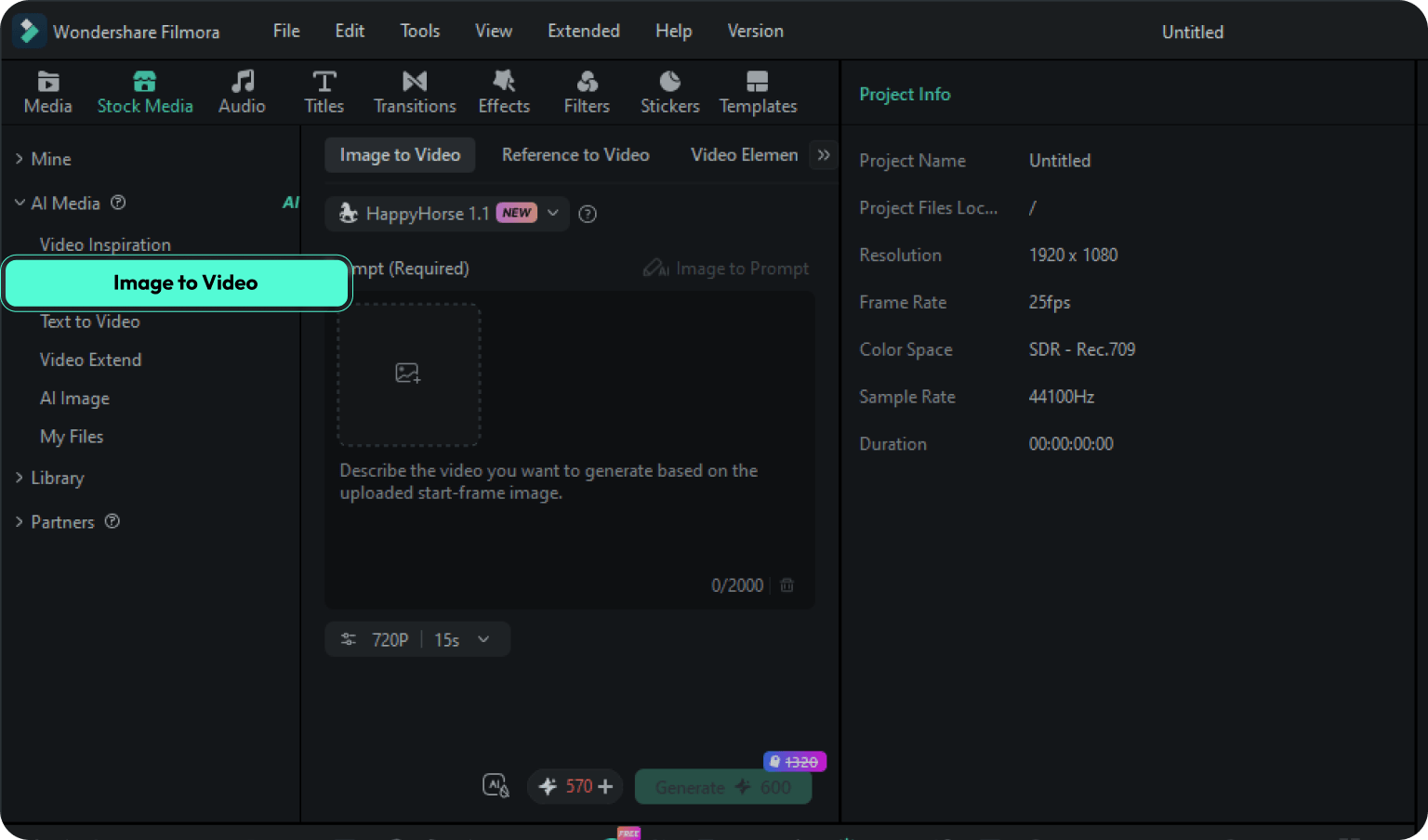Click the Sample Rate value 44100Hz
The height and width of the screenshot is (840, 1428).
[x=1061, y=397]
